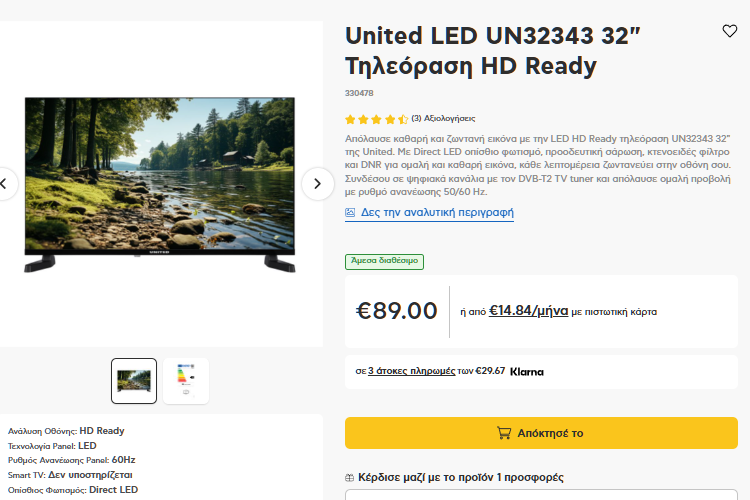Add the TV to wishlist with heart icon
The image size is (750, 500).
[x=730, y=31]
